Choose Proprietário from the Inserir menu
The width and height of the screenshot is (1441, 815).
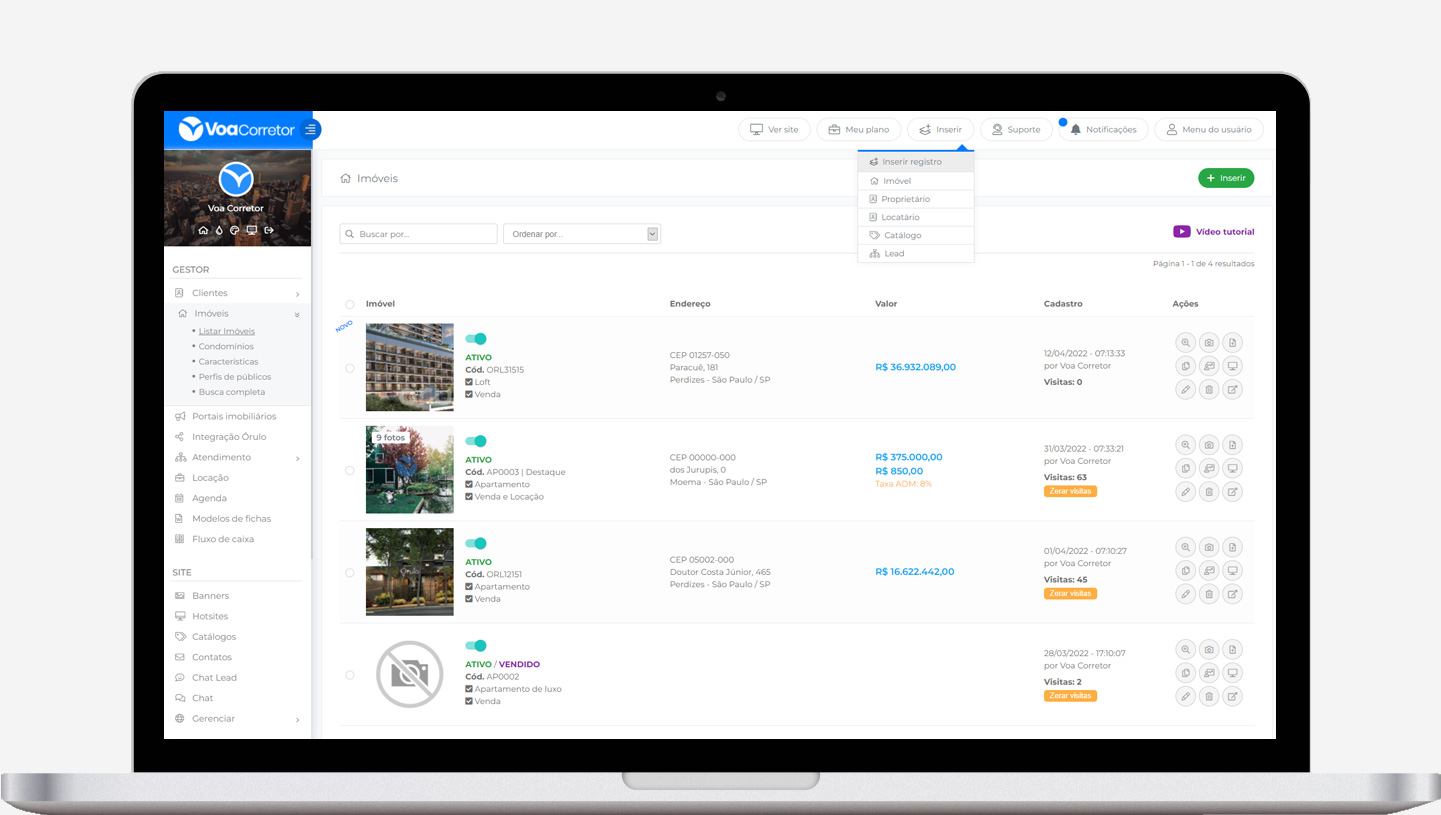coord(905,199)
